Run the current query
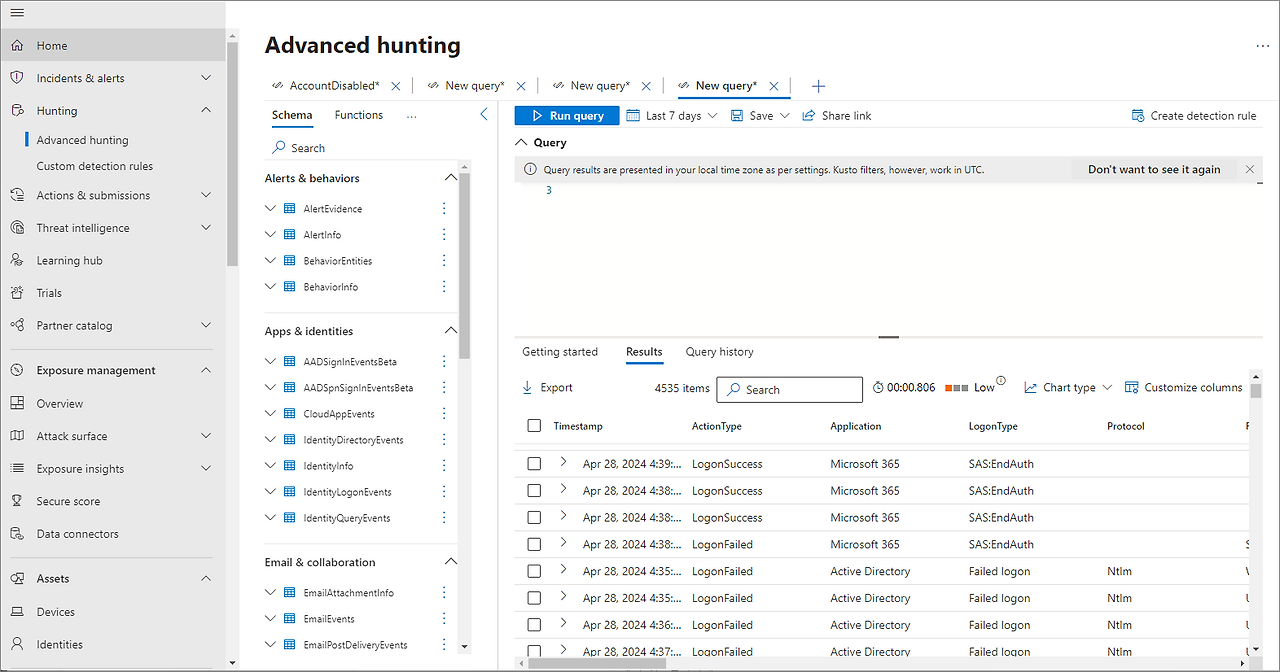 [x=566, y=115]
